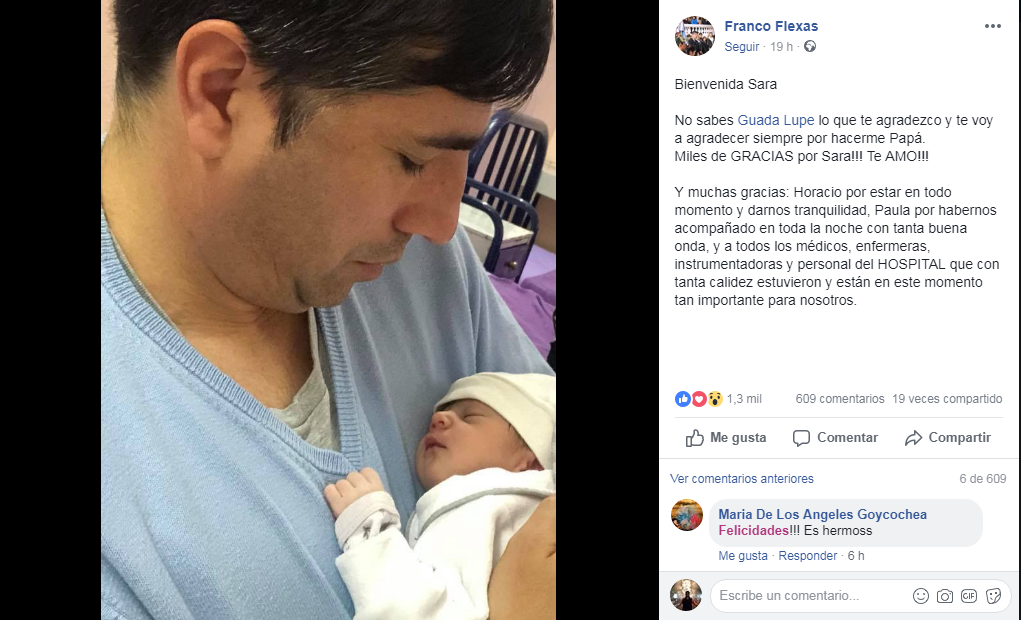Click the public globe privacy icon
1021x620 pixels.
809,46
